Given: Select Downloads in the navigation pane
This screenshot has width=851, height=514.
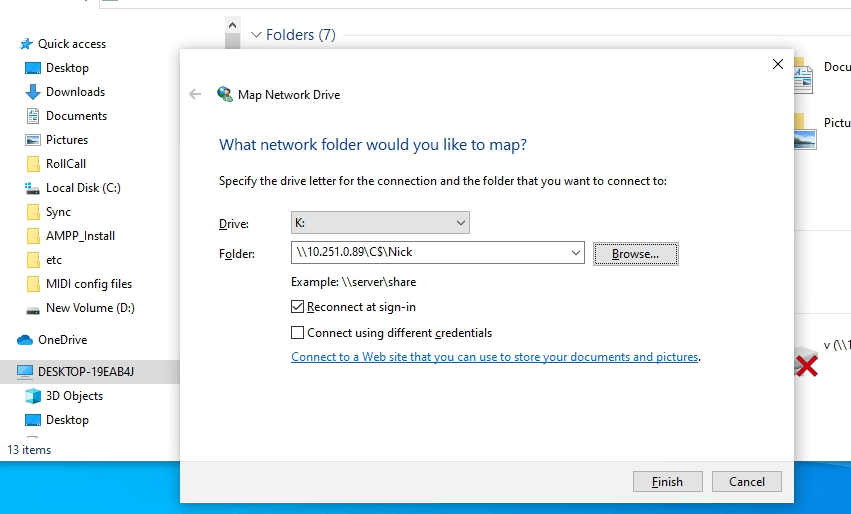Looking at the screenshot, I should coord(75,92).
